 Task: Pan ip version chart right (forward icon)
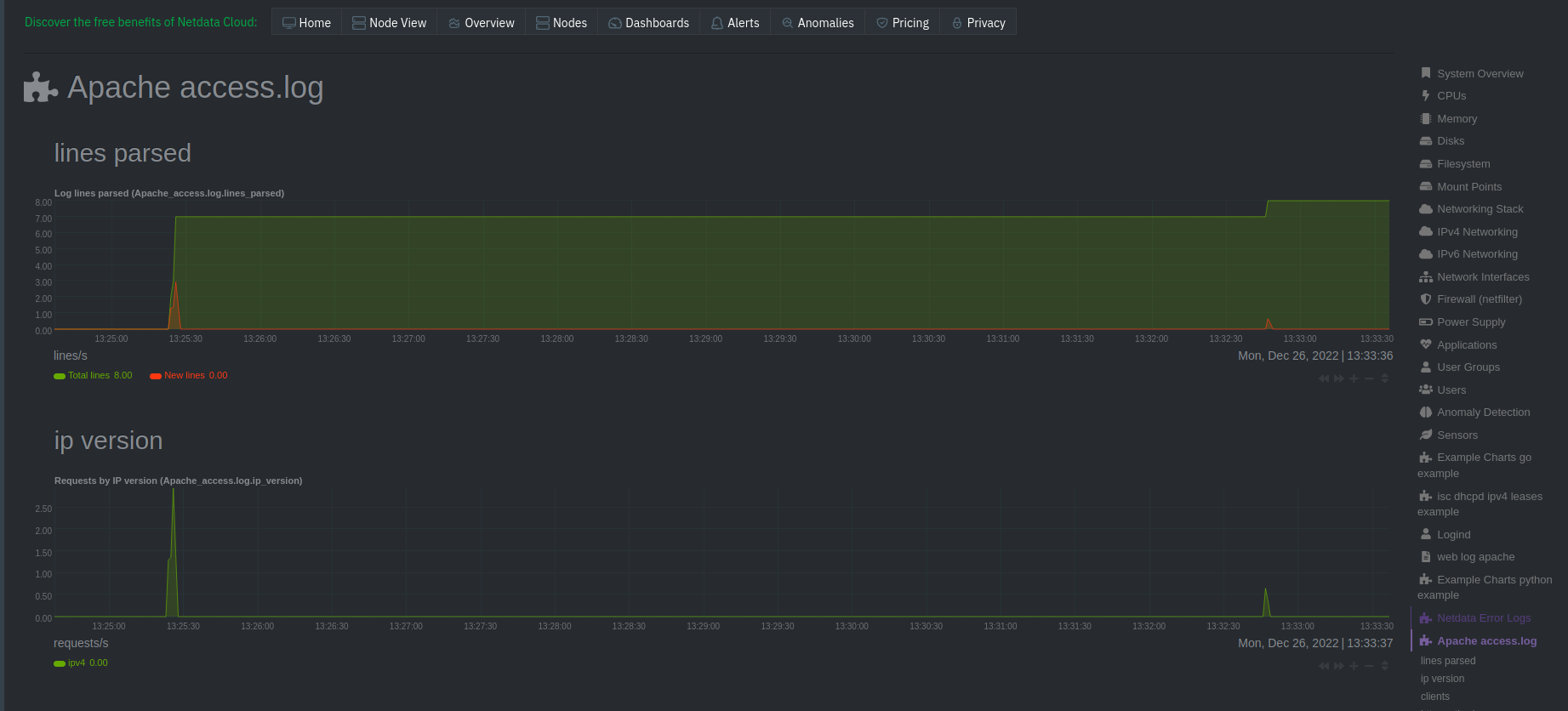(1338, 666)
